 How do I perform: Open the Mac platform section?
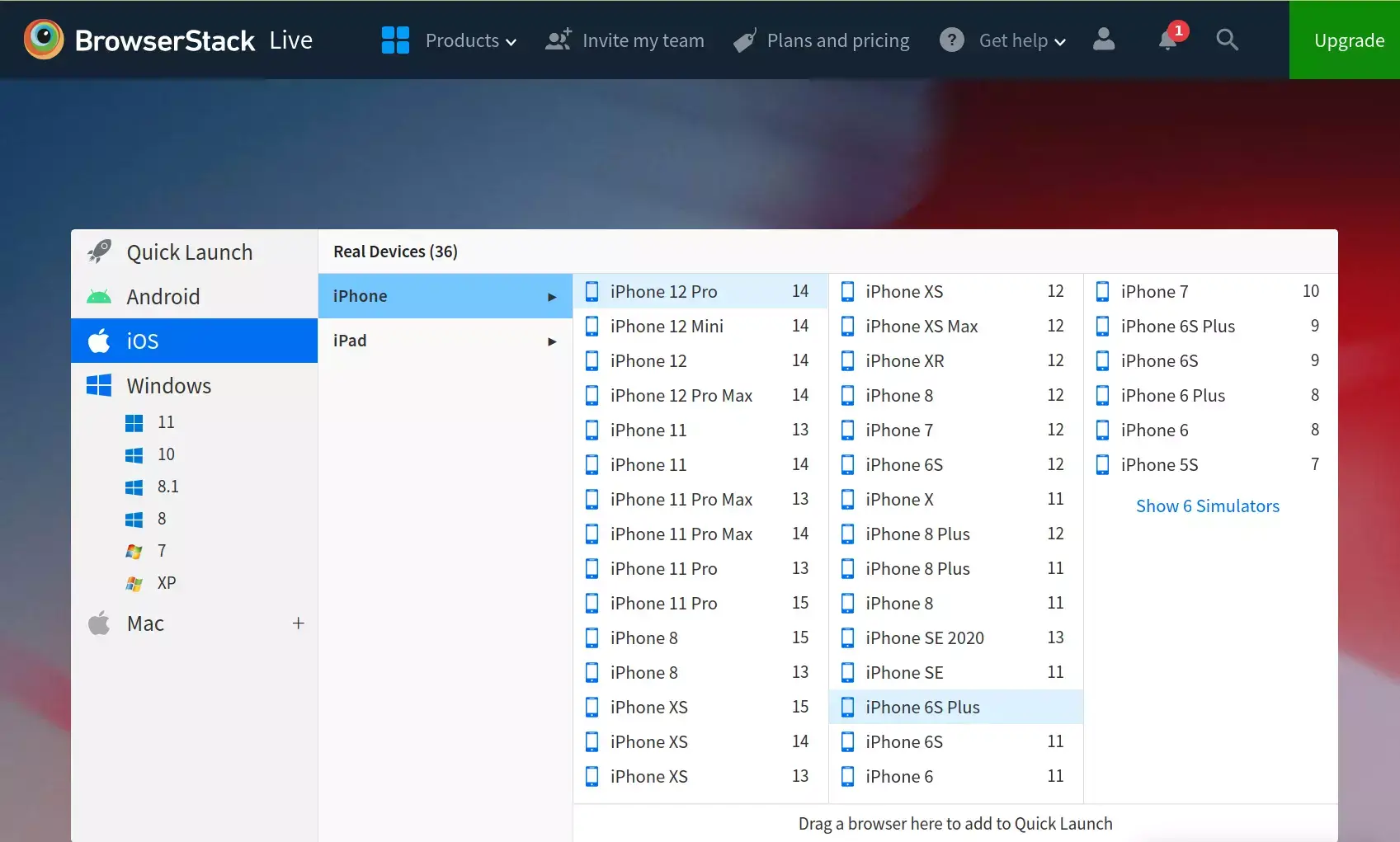145,623
